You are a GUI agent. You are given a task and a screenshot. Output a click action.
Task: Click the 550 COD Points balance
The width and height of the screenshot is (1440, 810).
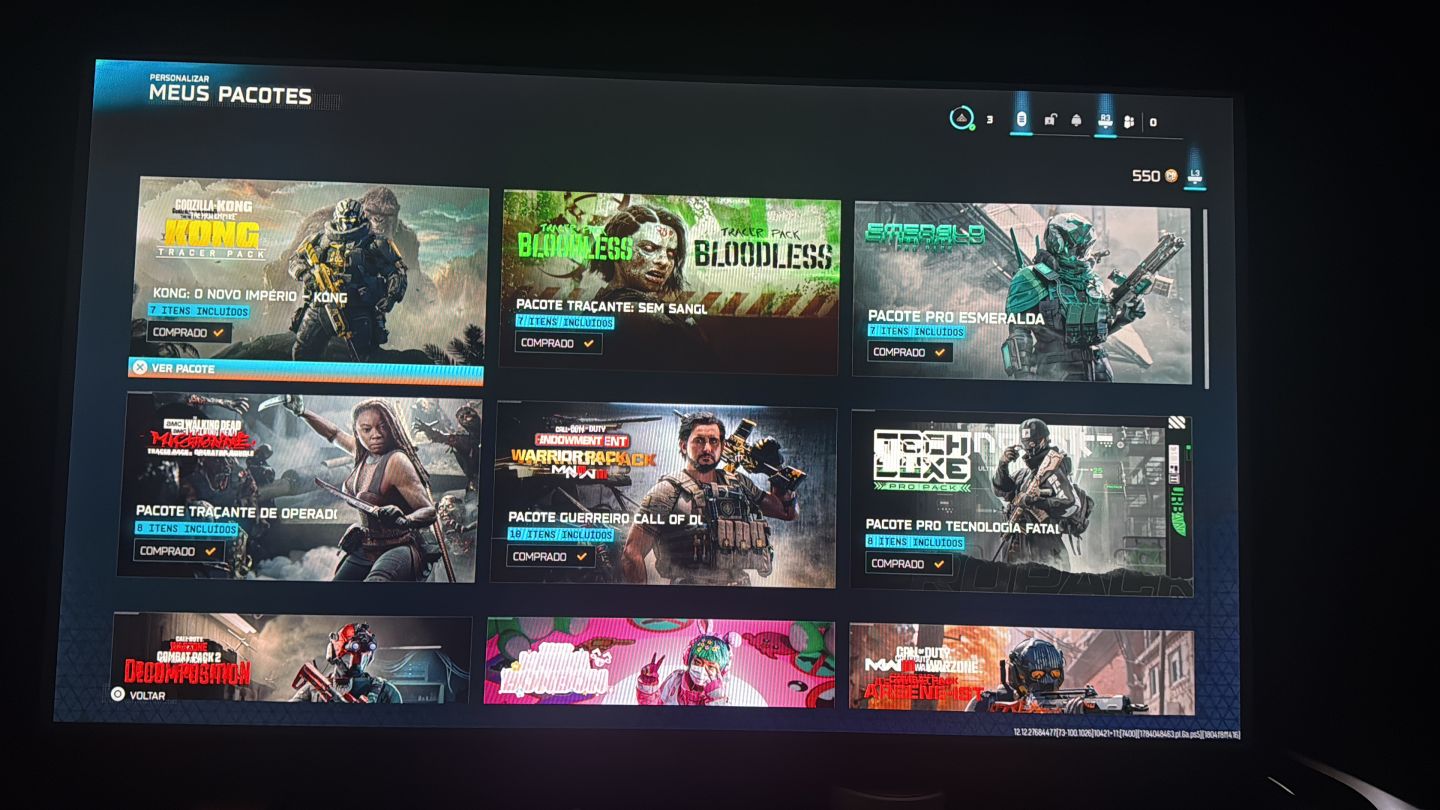(1155, 176)
